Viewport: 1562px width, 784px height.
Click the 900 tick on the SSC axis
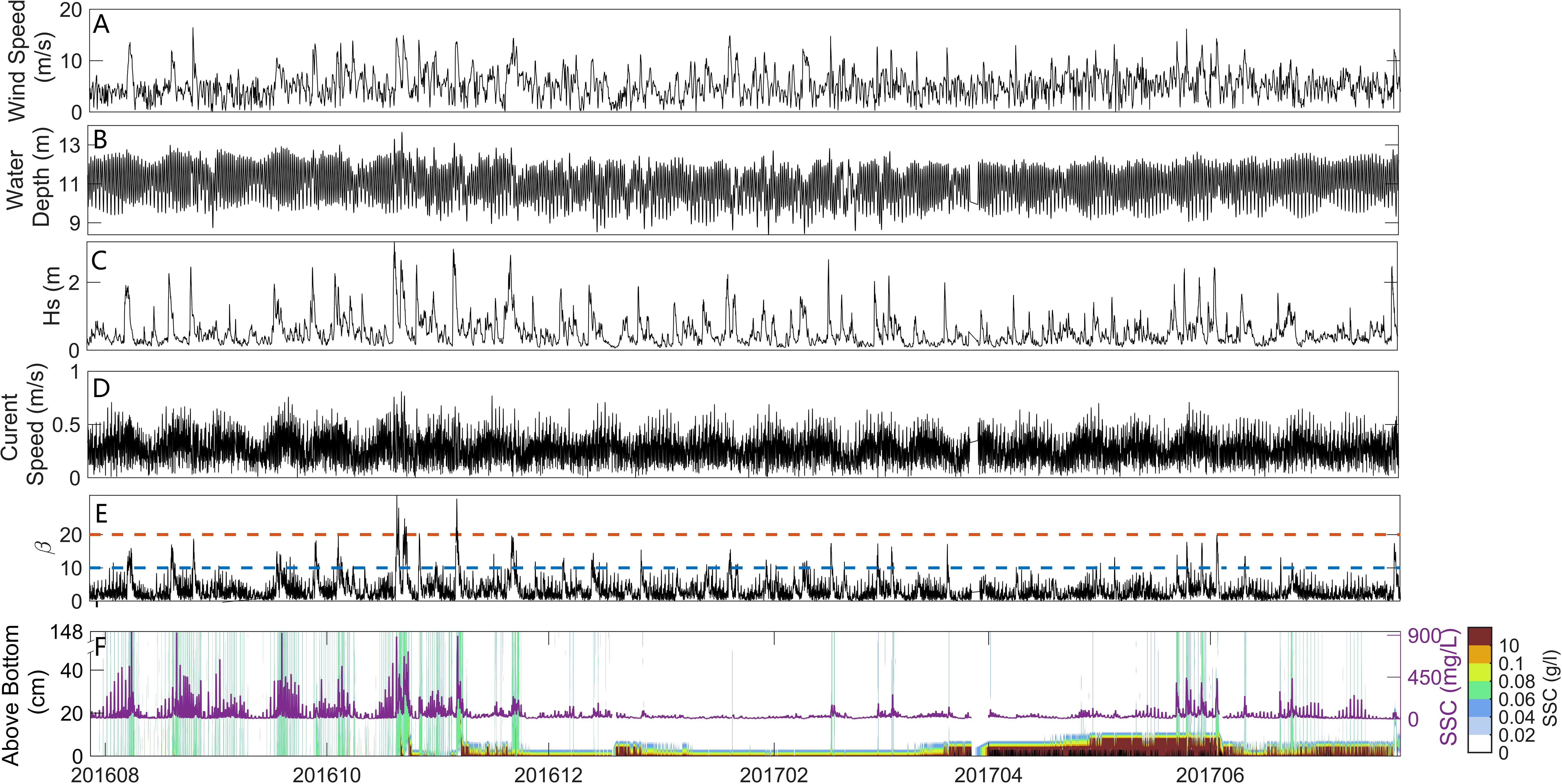click(x=1424, y=636)
